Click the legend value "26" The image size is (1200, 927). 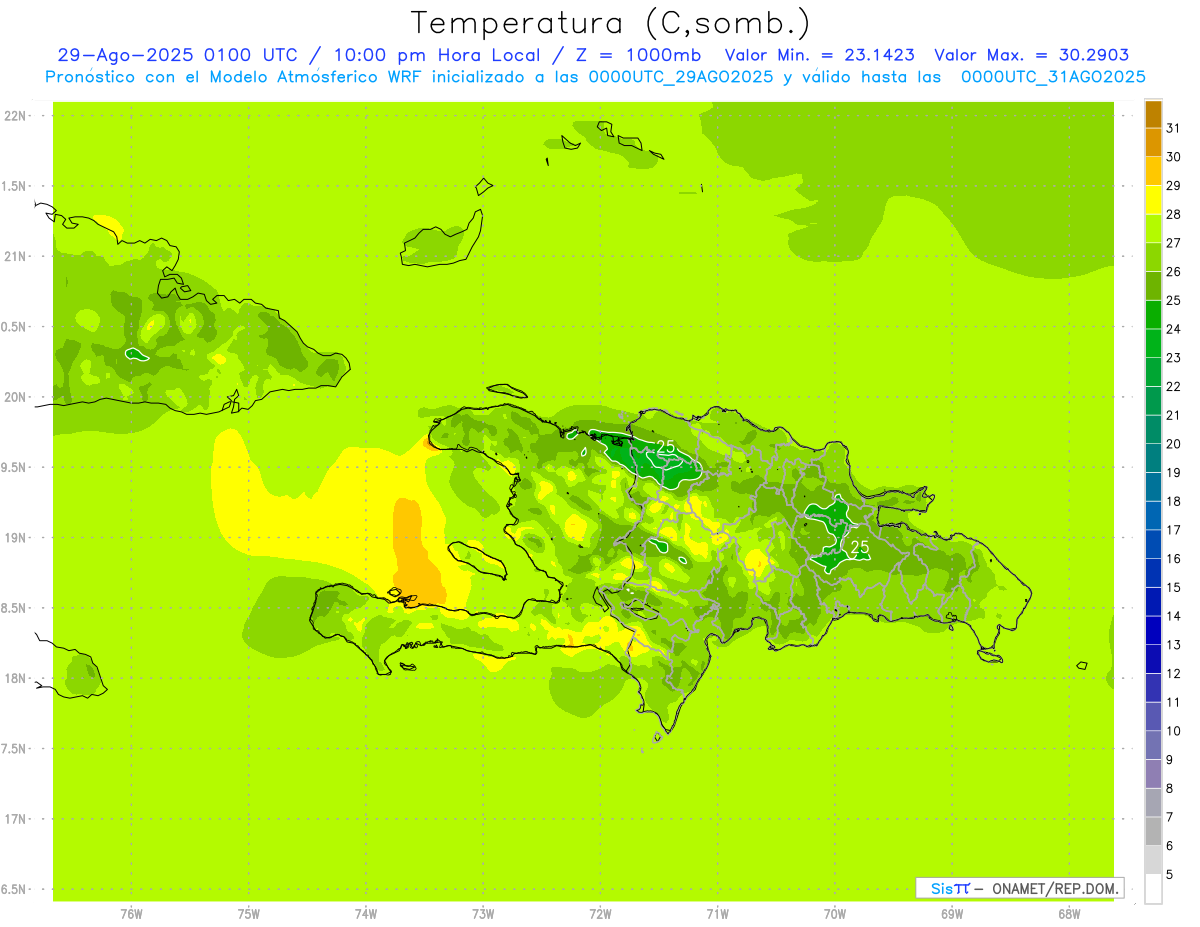pyautogui.click(x=1174, y=272)
